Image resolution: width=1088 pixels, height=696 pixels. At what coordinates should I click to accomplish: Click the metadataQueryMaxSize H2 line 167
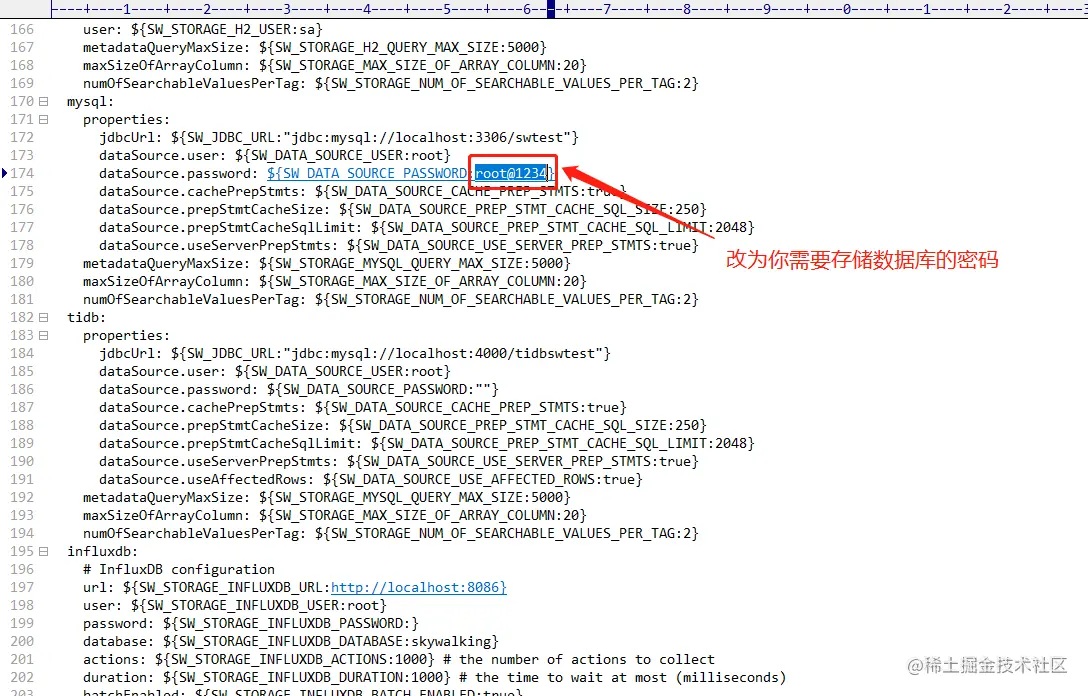(314, 47)
